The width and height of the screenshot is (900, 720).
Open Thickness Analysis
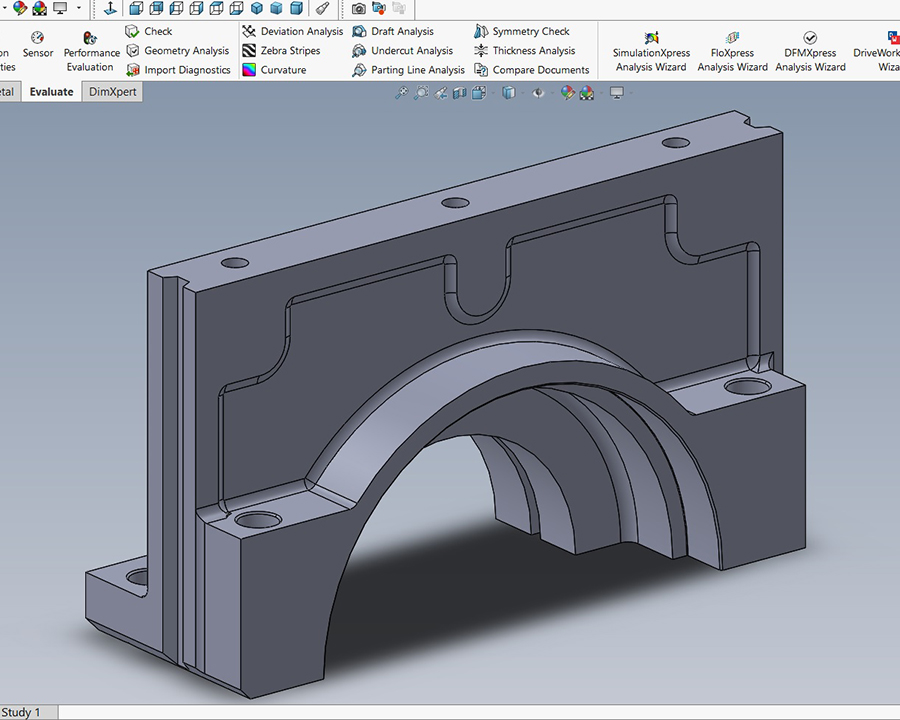pyautogui.click(x=524, y=51)
